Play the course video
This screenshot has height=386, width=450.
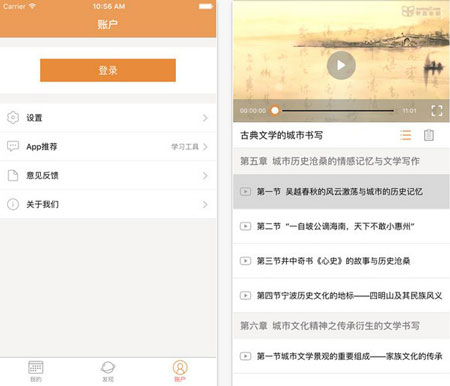(341, 65)
